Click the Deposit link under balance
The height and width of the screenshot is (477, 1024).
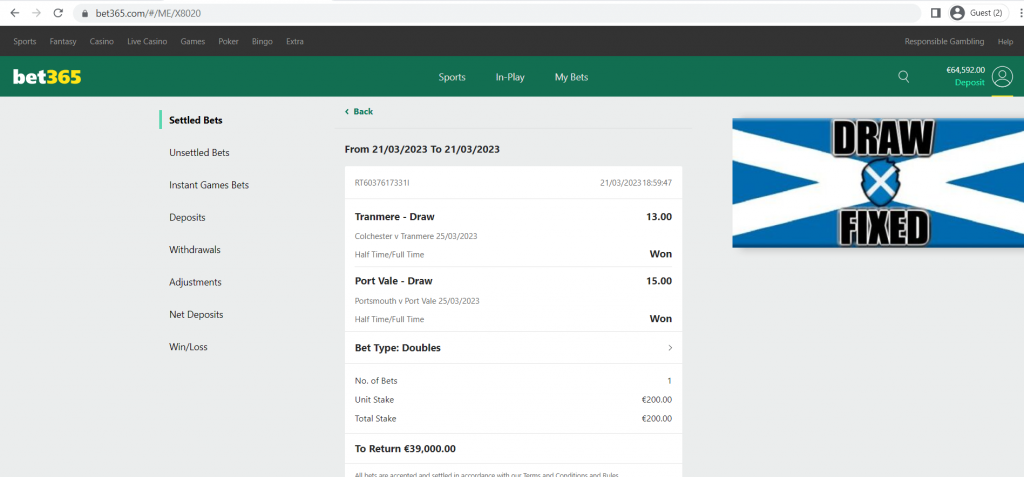click(969, 83)
